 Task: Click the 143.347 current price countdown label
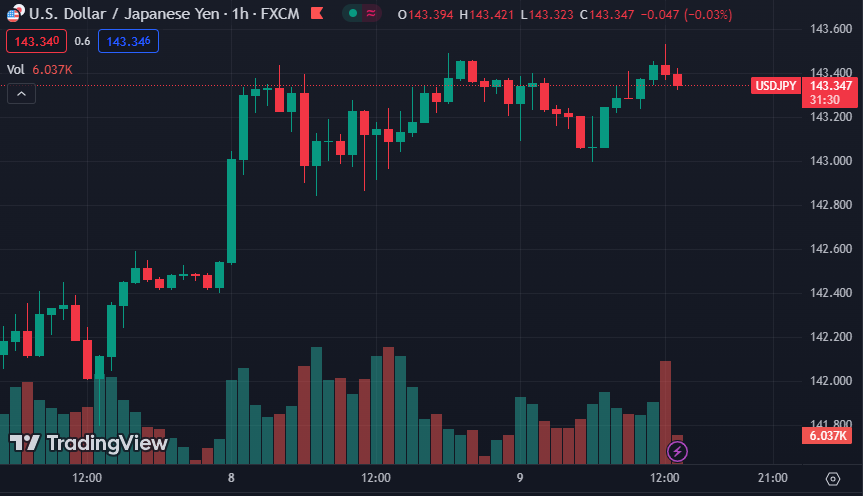pyautogui.click(x=830, y=92)
